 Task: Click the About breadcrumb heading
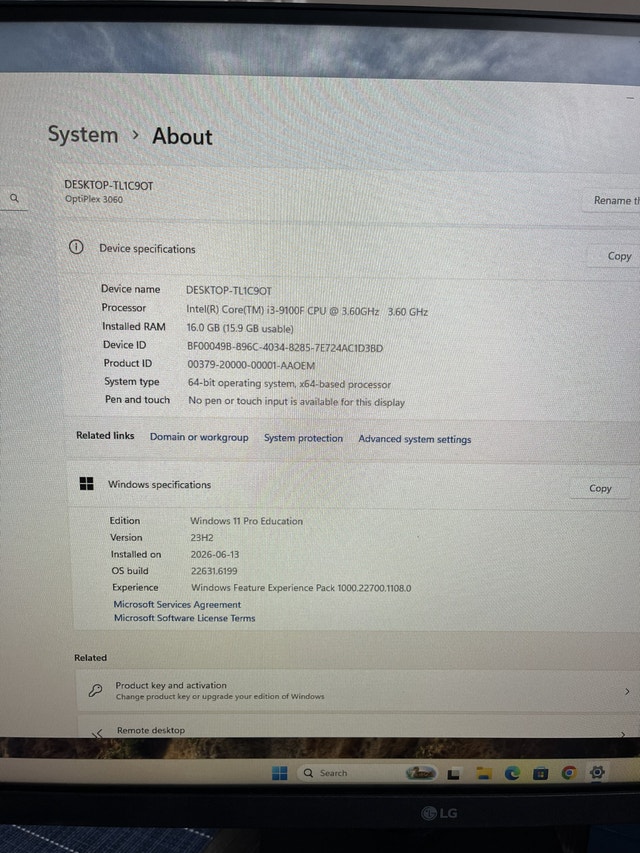coord(182,136)
